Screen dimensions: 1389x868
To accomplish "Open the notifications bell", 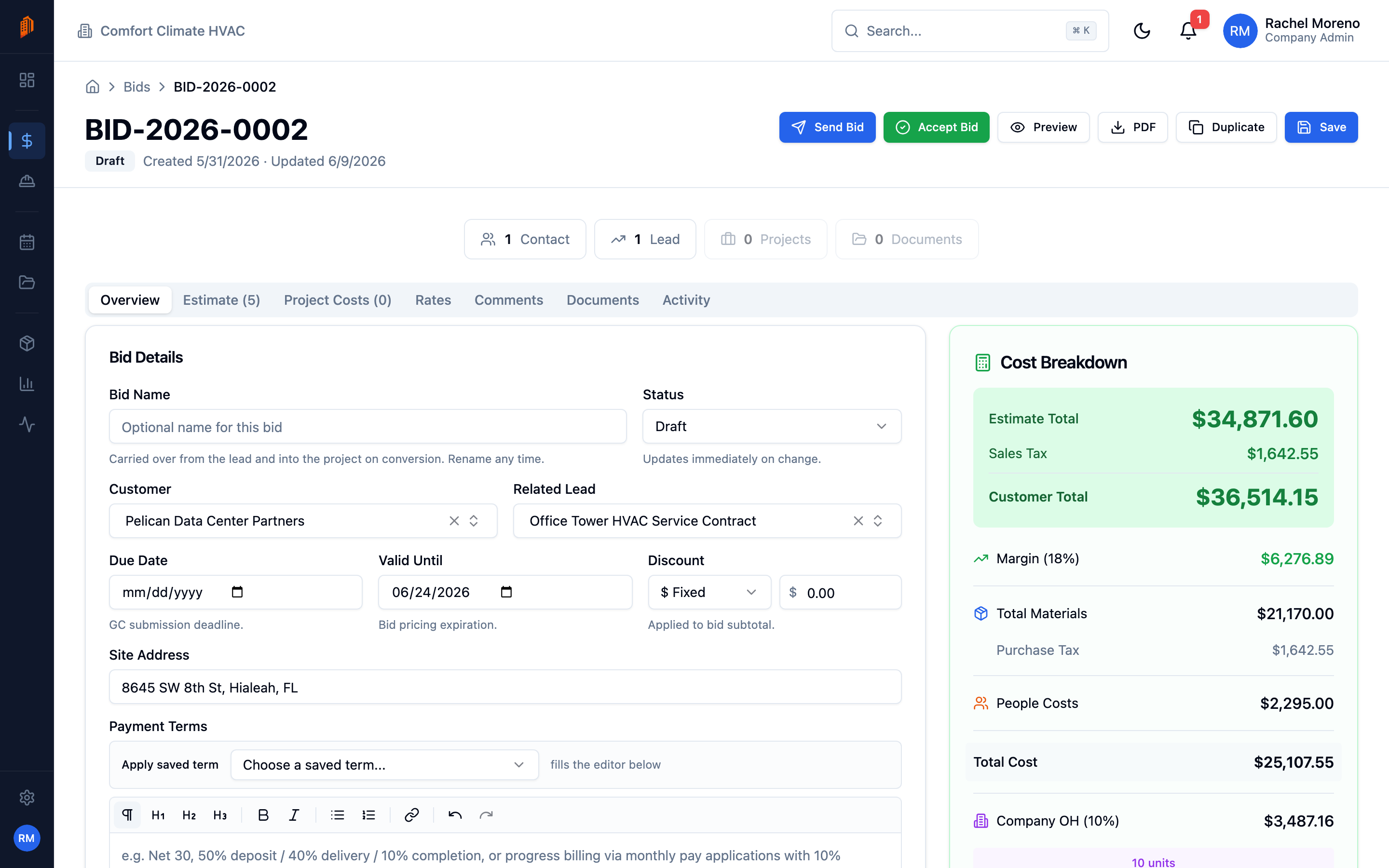I will [x=1188, y=31].
